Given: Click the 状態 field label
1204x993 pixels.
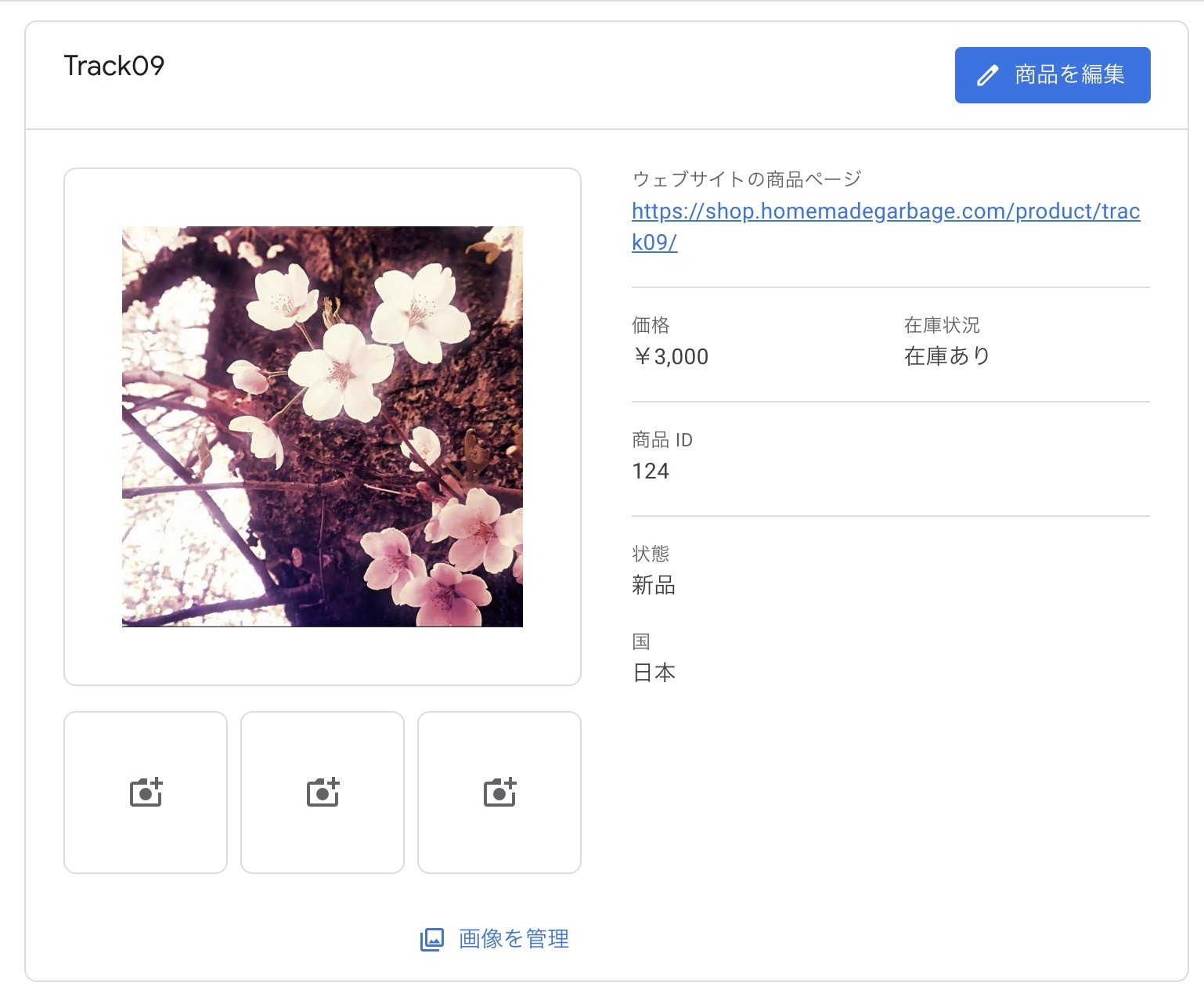Looking at the screenshot, I should (x=651, y=553).
